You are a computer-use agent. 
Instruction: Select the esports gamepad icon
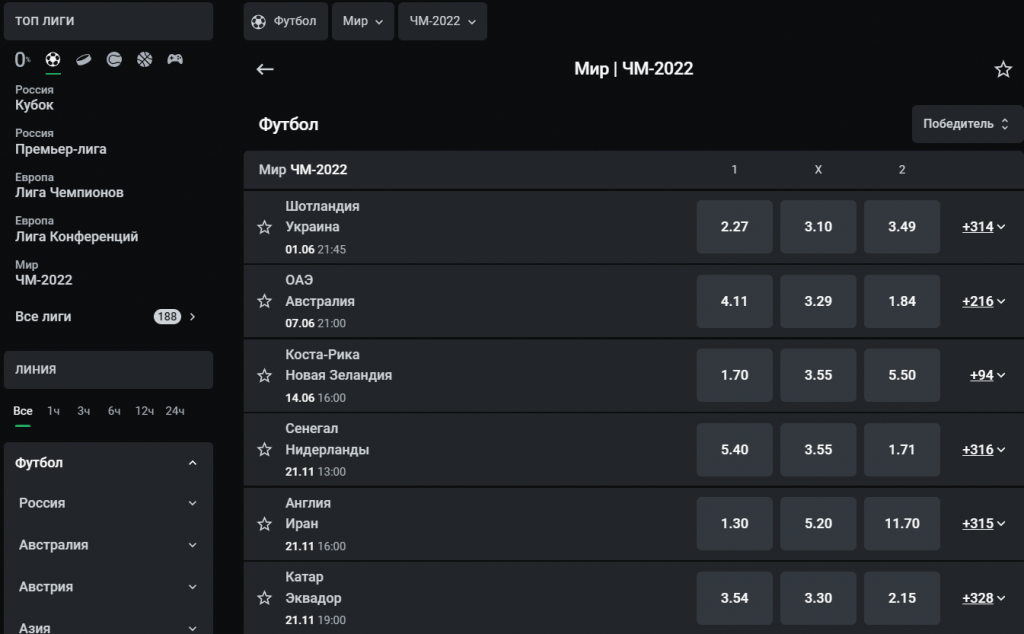pyautogui.click(x=175, y=60)
